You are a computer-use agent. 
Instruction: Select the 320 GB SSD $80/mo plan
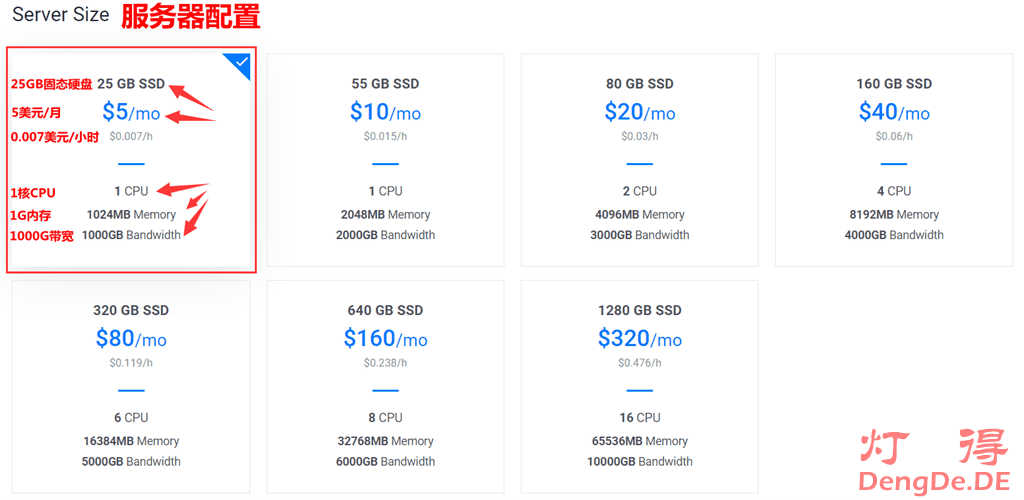pyautogui.click(x=131, y=386)
